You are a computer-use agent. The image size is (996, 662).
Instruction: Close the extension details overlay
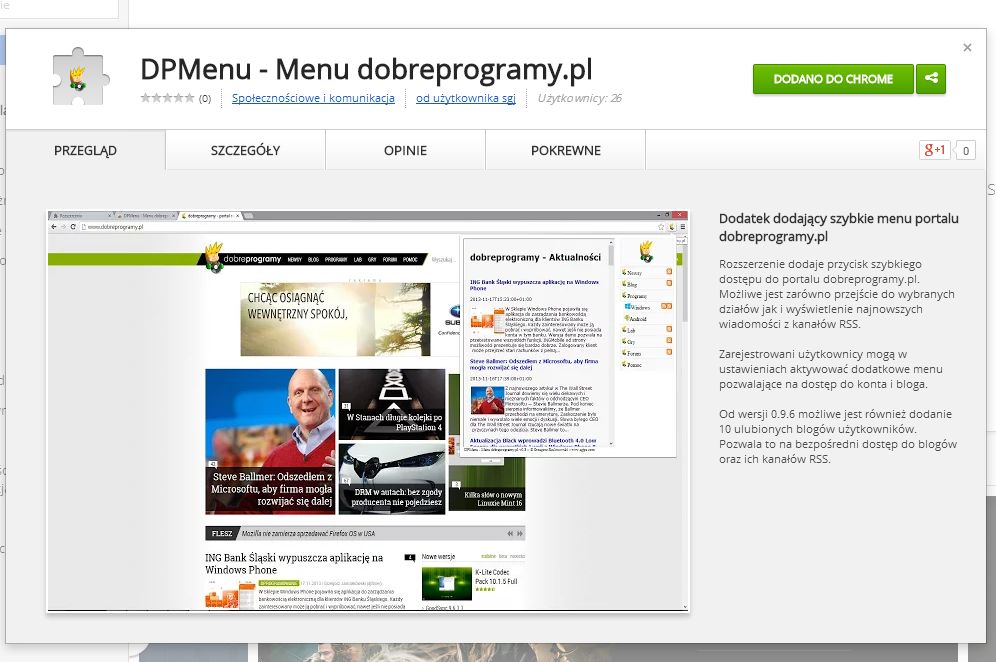pos(967,48)
